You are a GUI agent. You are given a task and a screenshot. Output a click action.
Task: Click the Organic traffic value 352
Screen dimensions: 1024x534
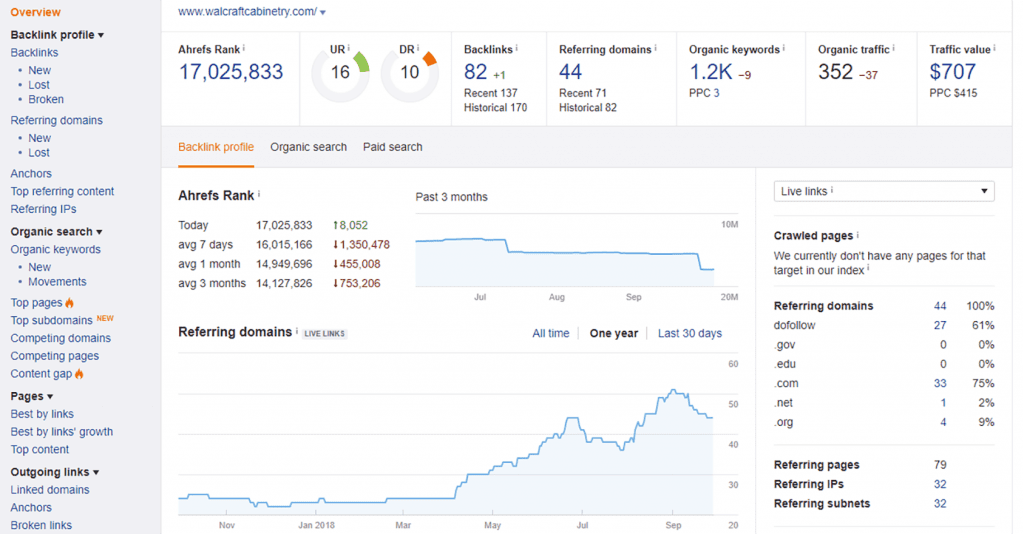click(836, 72)
